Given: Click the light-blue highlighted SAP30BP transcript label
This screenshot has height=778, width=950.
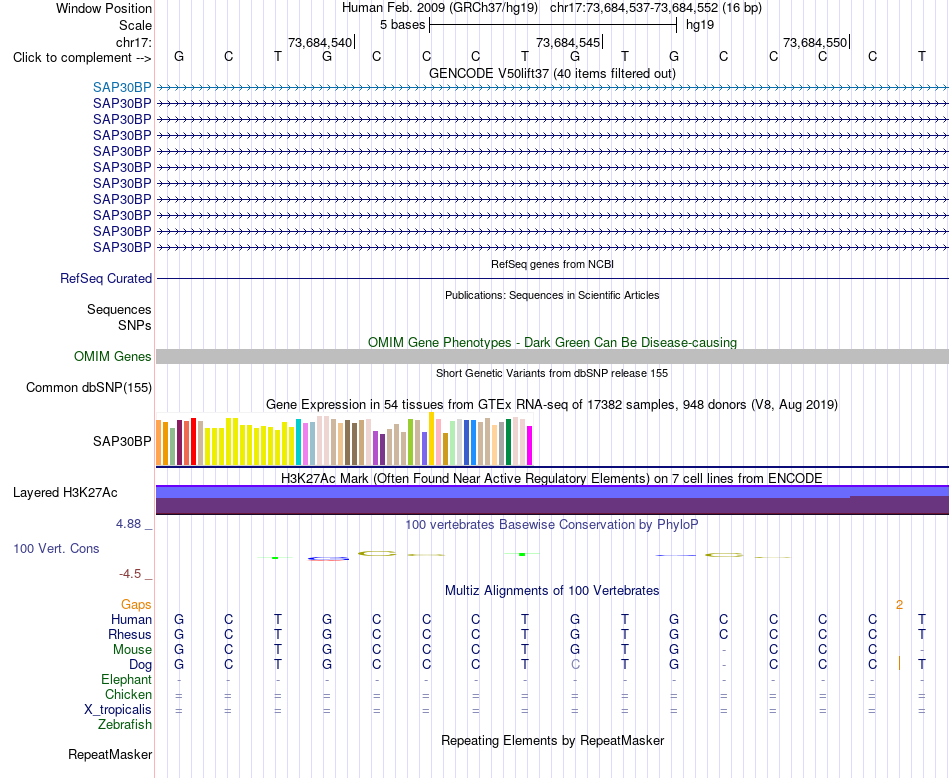Looking at the screenshot, I should coord(122,87).
